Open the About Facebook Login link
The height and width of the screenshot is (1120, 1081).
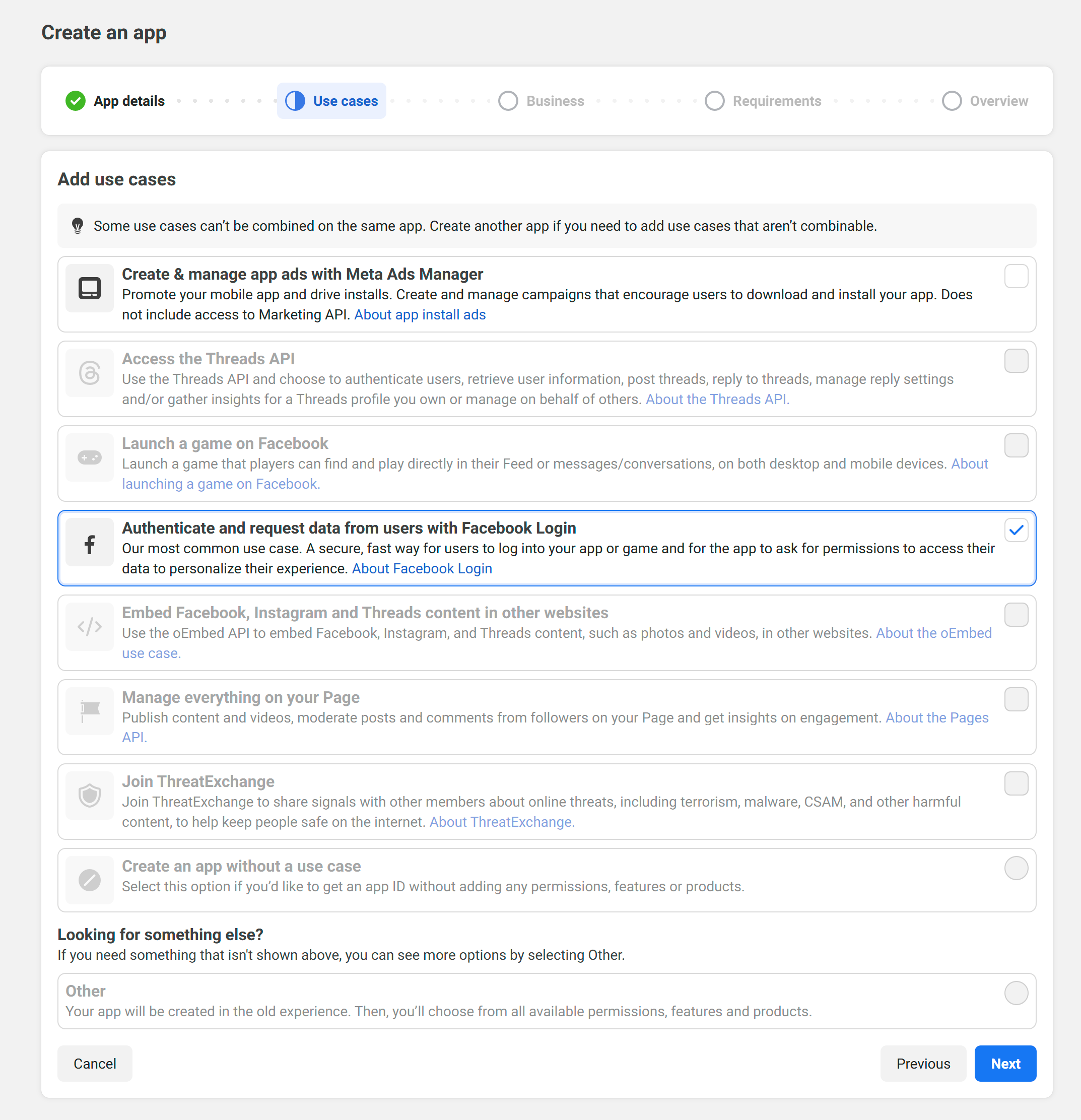(x=422, y=569)
